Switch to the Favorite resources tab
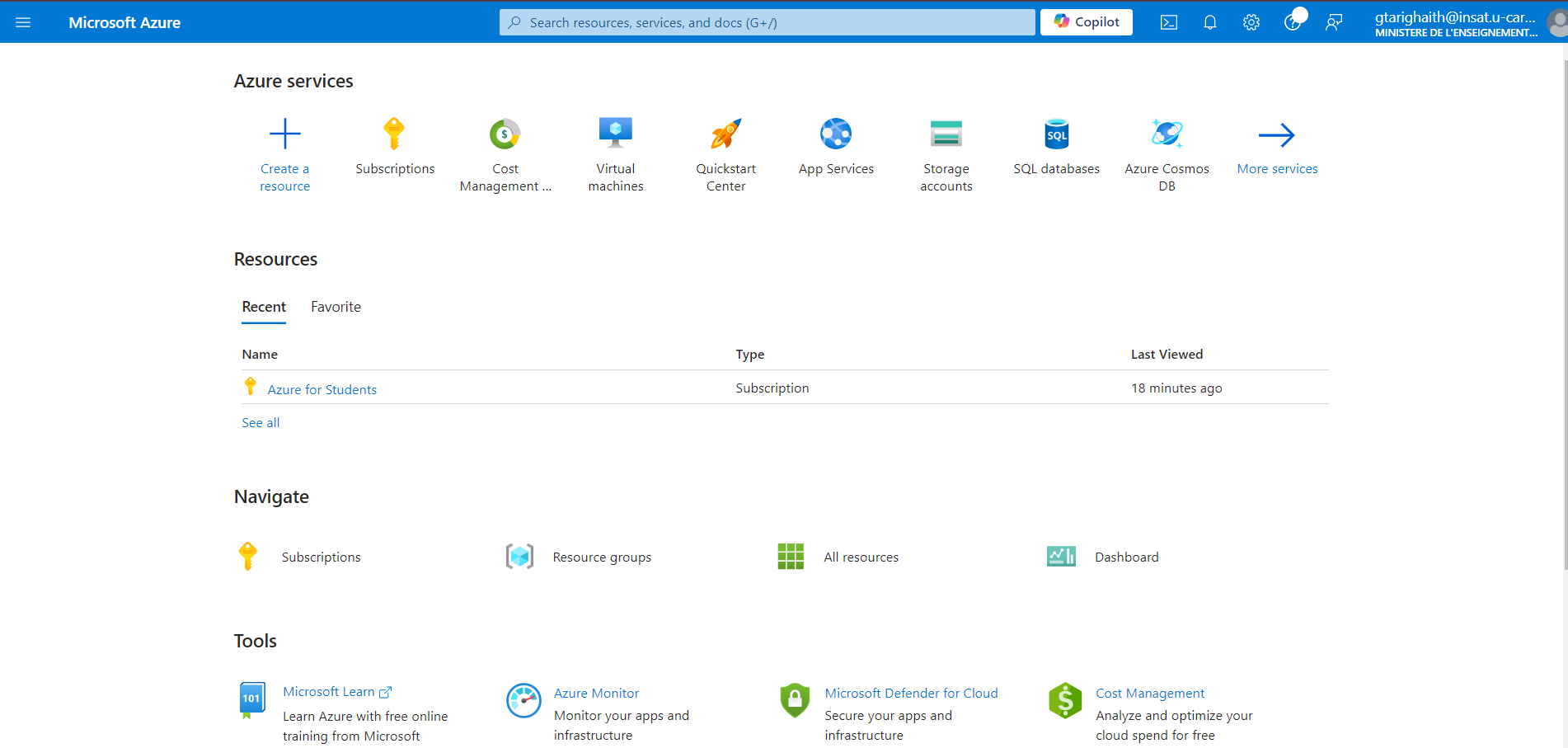 pyautogui.click(x=336, y=306)
